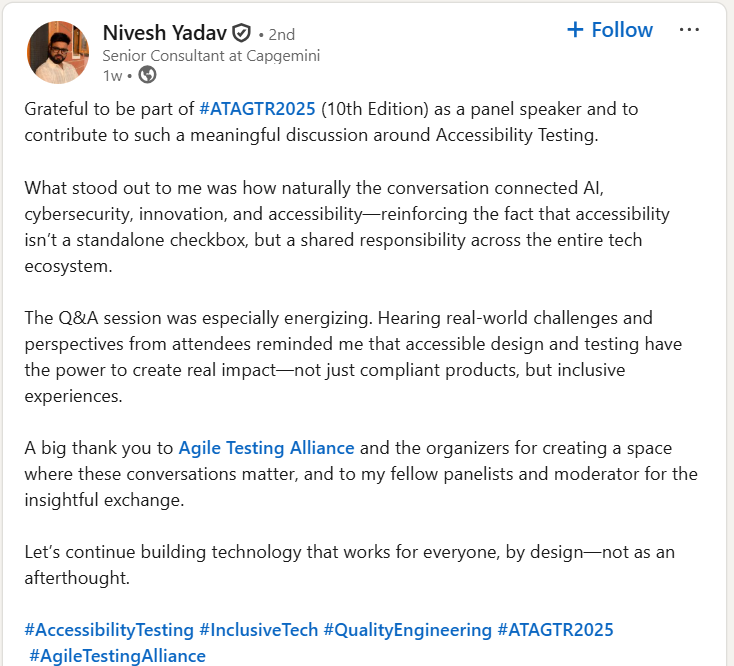The image size is (734, 666).
Task: Click the paragraph starting "What stood out"
Action: (x=346, y=227)
